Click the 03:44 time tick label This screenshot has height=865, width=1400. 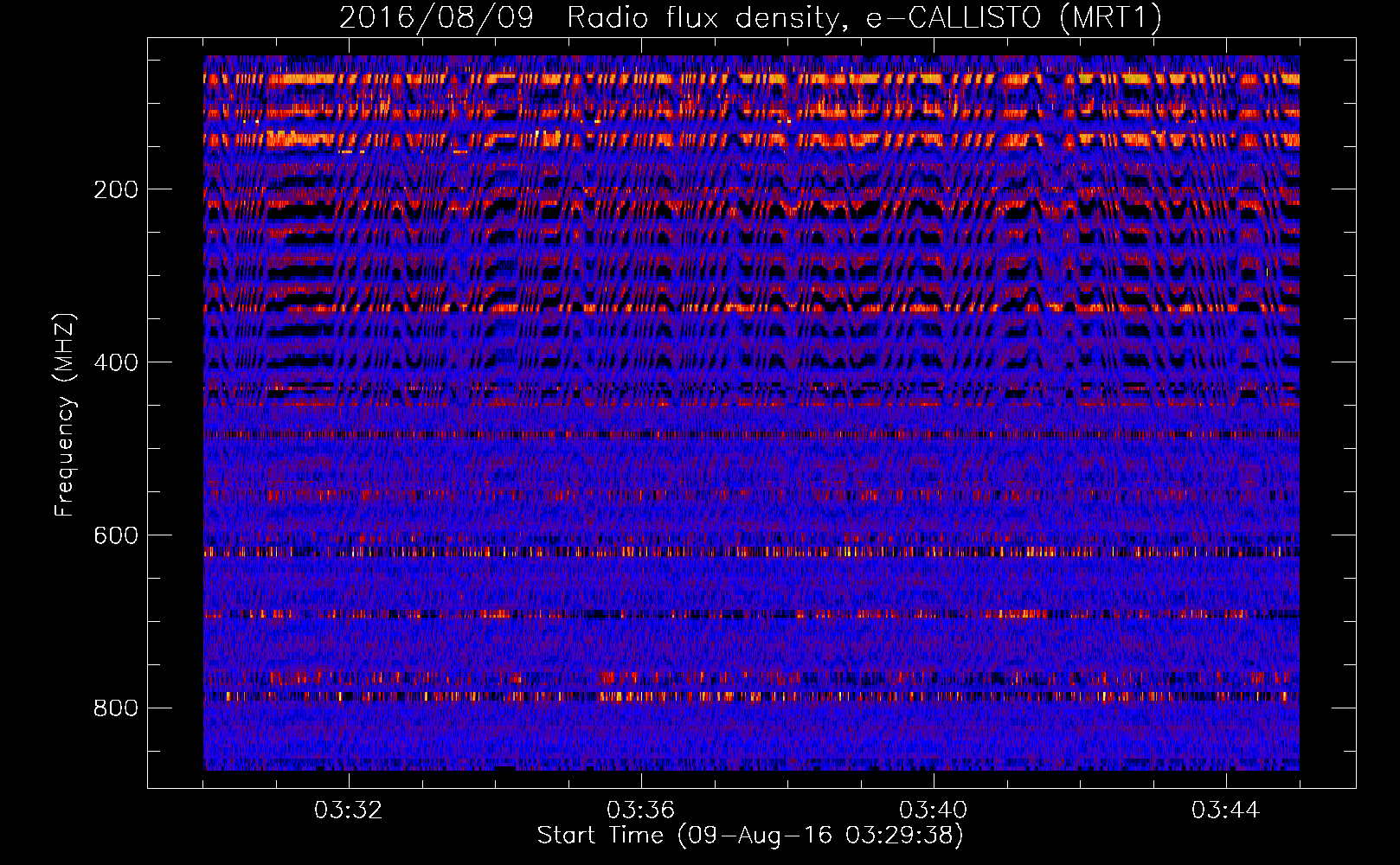(1225, 811)
